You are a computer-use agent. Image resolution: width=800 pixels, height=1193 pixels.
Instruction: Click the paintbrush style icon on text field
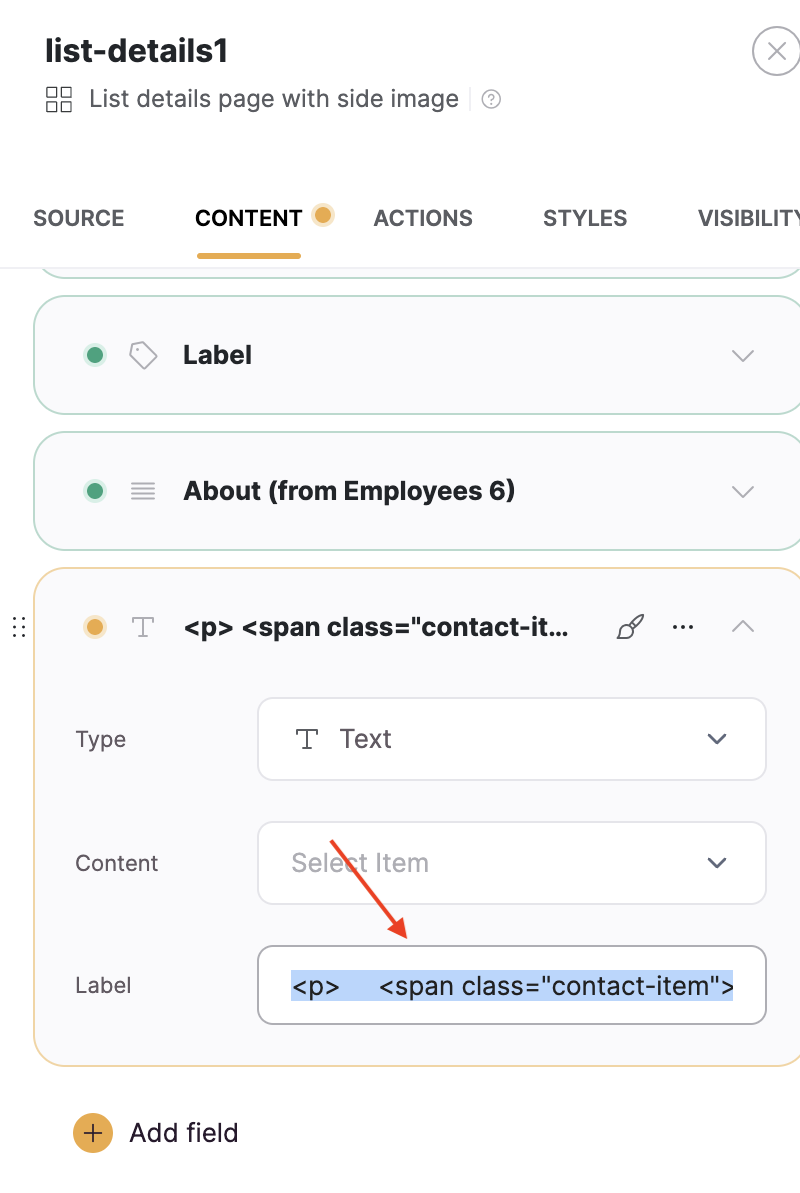[630, 627]
